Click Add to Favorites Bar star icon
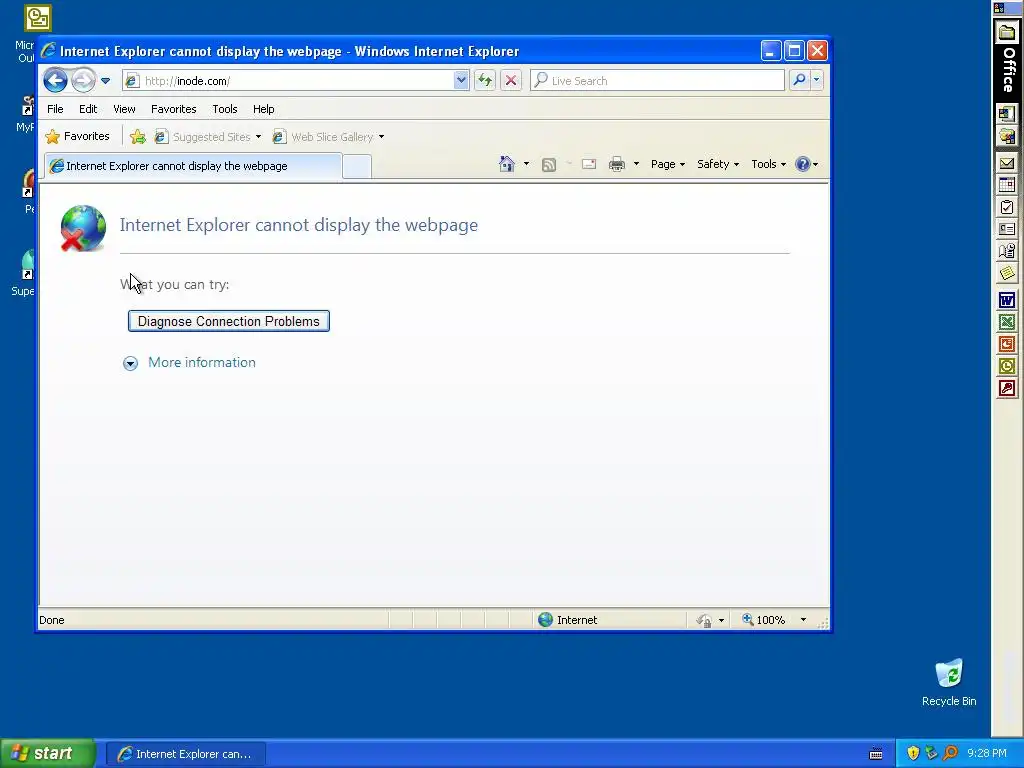 138,136
